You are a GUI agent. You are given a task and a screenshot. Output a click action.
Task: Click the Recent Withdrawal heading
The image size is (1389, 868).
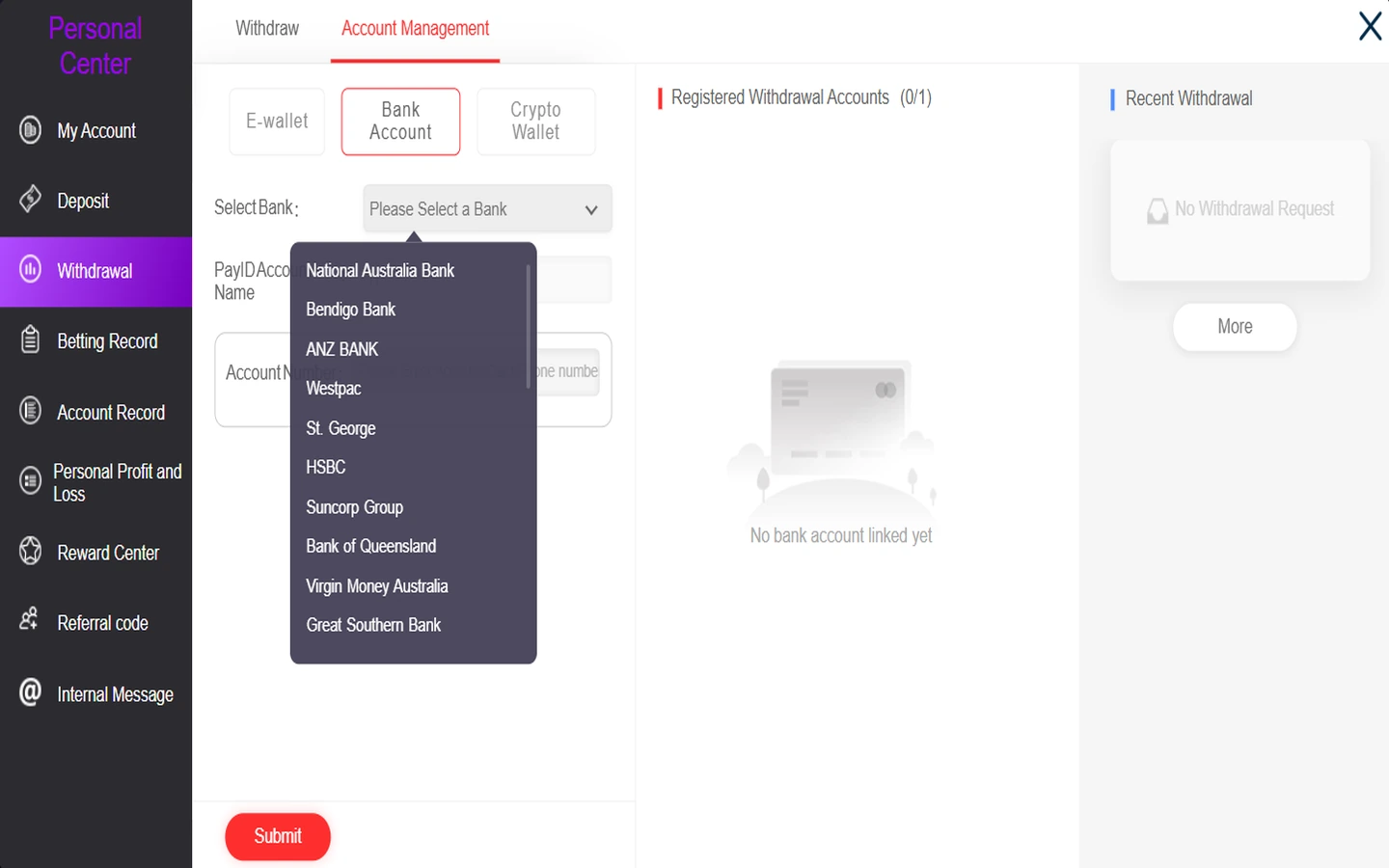(1188, 98)
